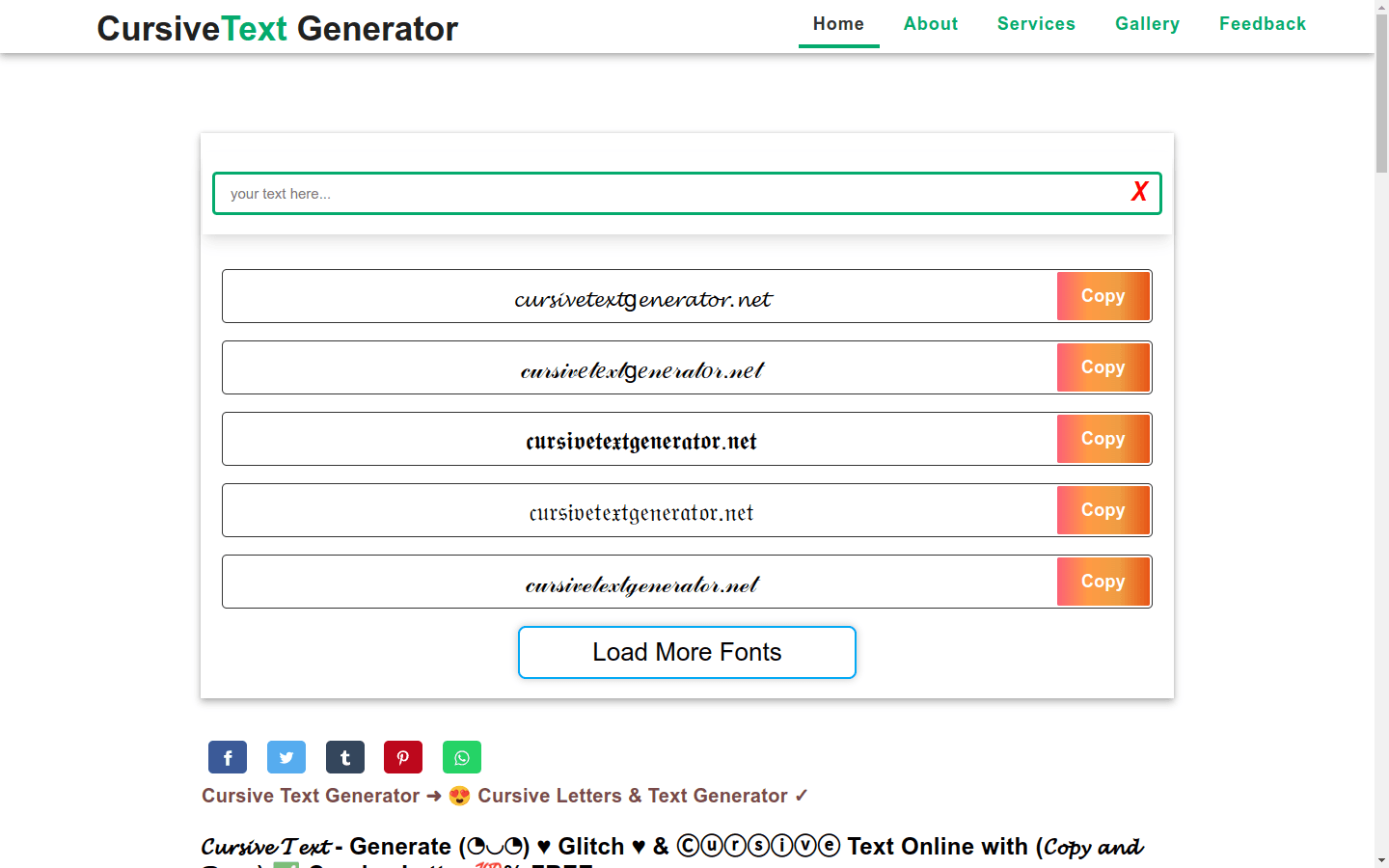The width and height of the screenshot is (1389, 868).
Task: Copy the bold gothic font text
Action: coord(1103,439)
